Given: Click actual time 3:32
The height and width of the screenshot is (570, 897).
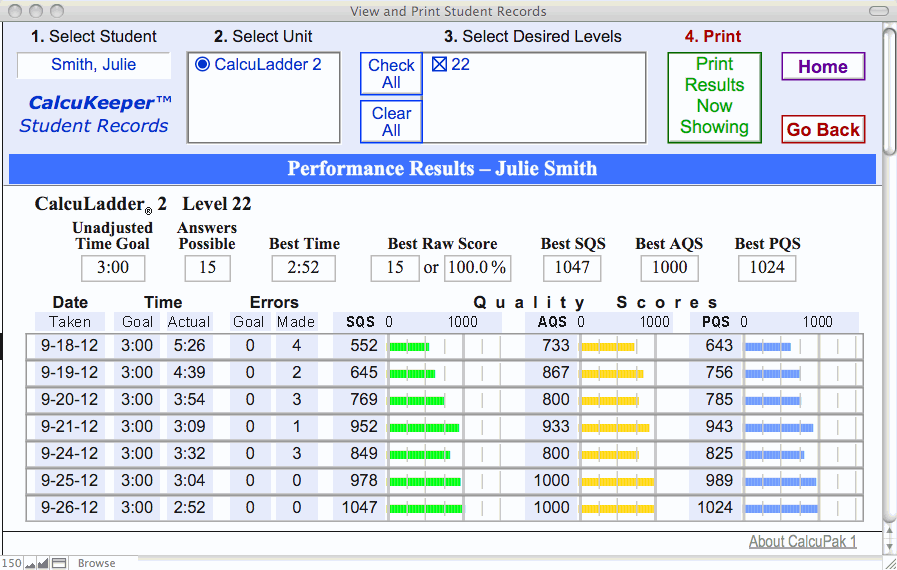Looking at the screenshot, I should point(189,453).
